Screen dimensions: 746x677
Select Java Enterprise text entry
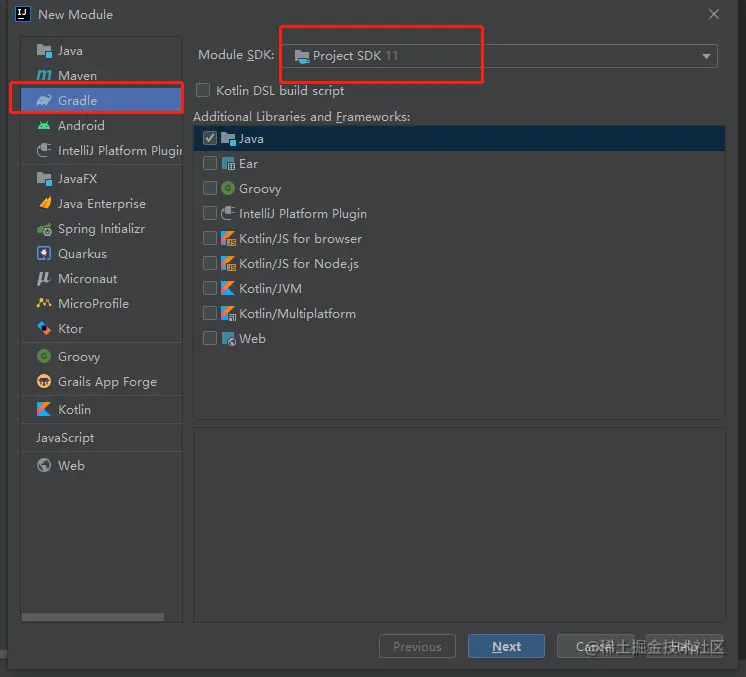pyautogui.click(x=102, y=204)
